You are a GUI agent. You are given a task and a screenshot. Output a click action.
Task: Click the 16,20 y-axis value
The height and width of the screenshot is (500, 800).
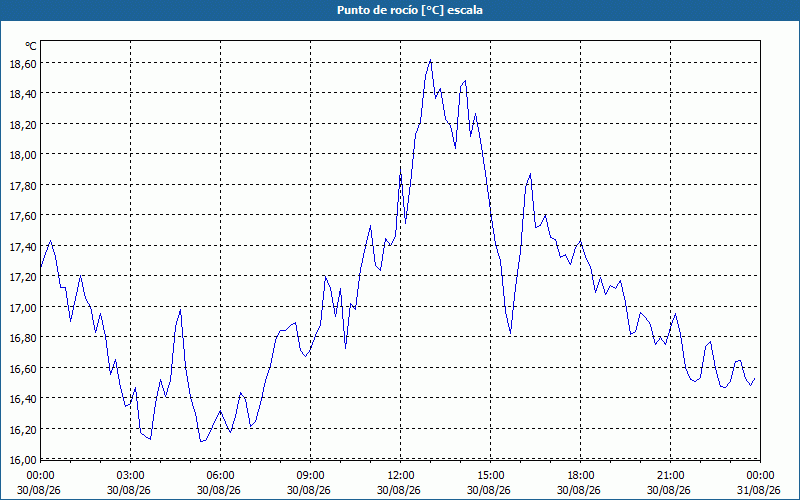coord(23,429)
